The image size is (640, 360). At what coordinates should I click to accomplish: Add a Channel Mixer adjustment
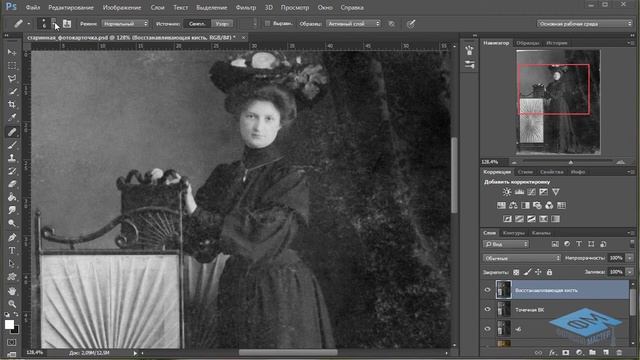[x=549, y=205]
